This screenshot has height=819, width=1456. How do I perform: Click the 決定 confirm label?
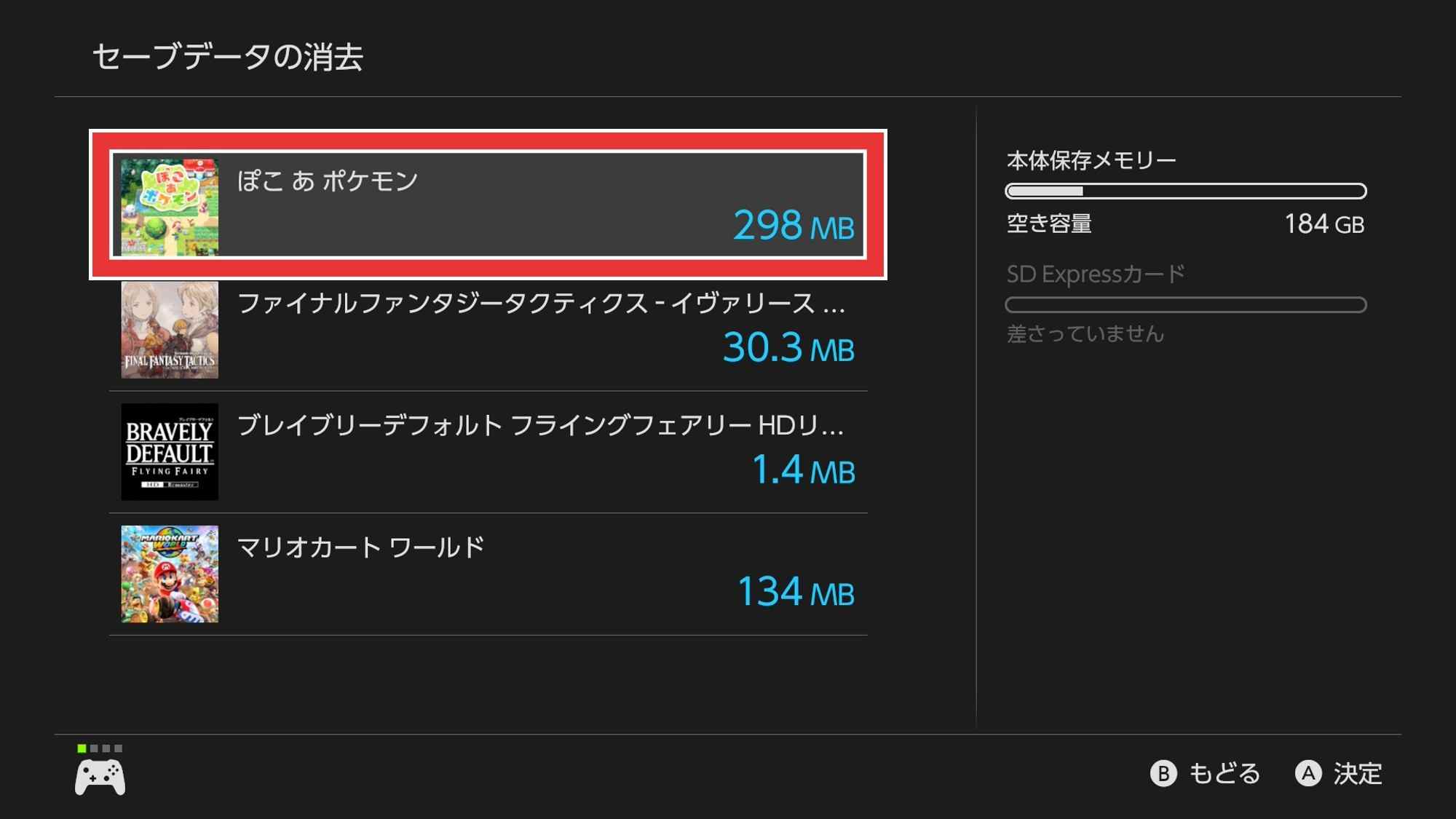coord(1357,773)
